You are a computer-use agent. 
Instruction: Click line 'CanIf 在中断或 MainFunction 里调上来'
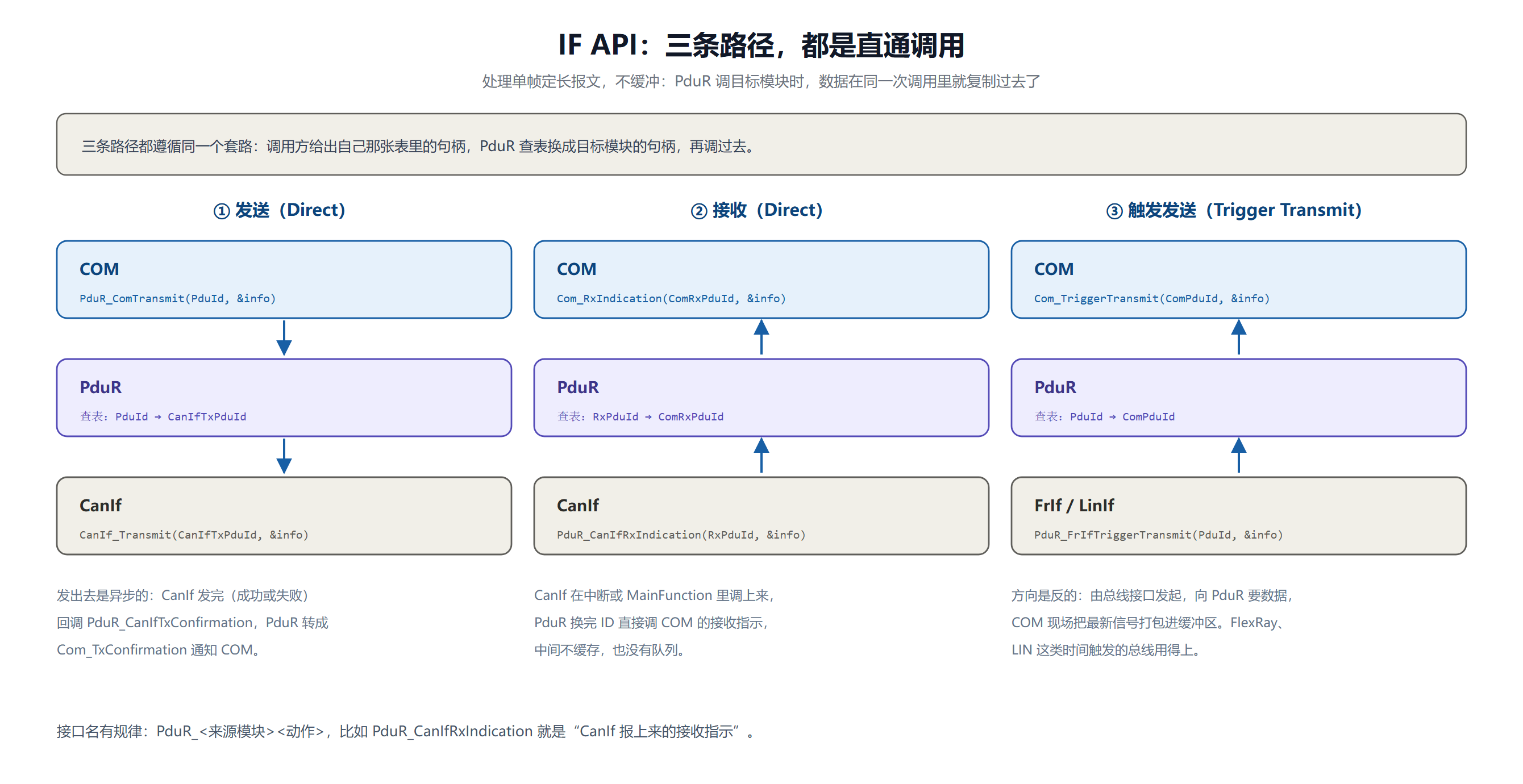point(655,595)
